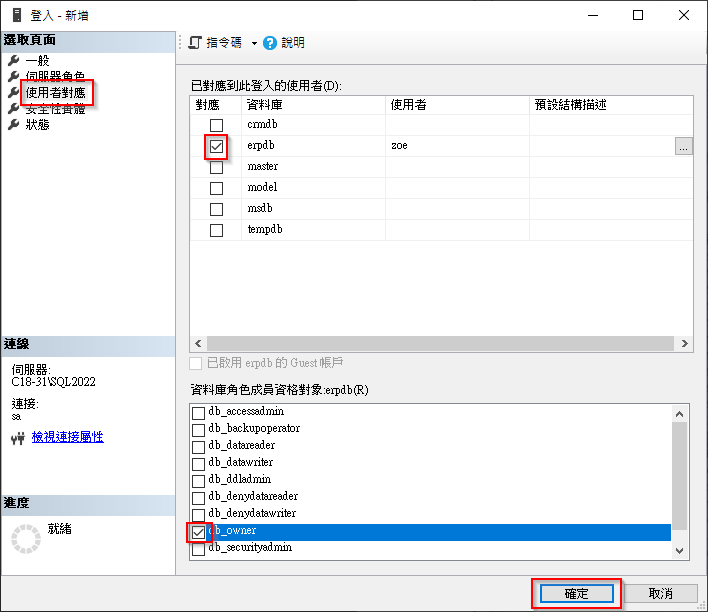Click the wrench icon beside 一般
708x612 pixels.
[14, 60]
